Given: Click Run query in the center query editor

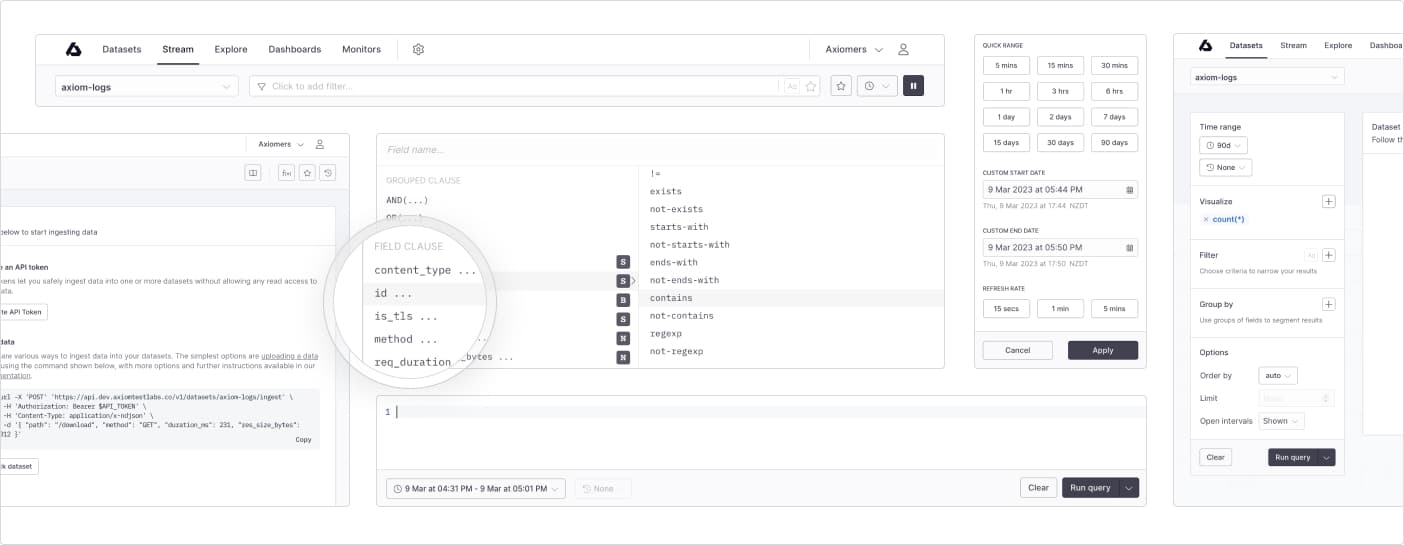Looking at the screenshot, I should pos(1090,488).
